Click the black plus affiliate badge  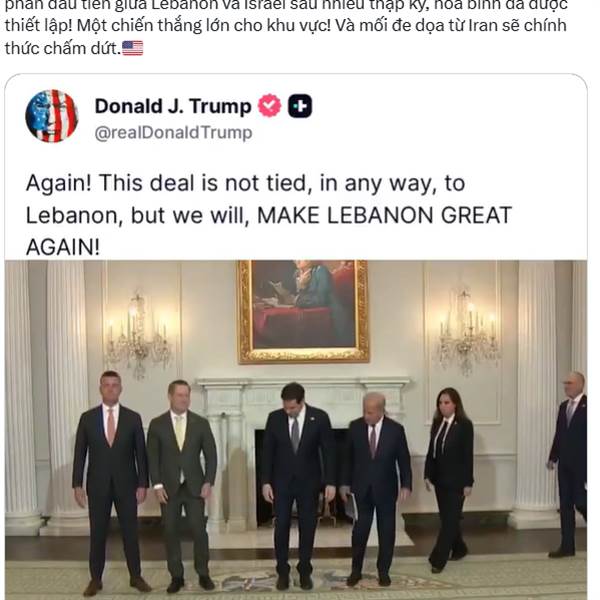coord(300,106)
